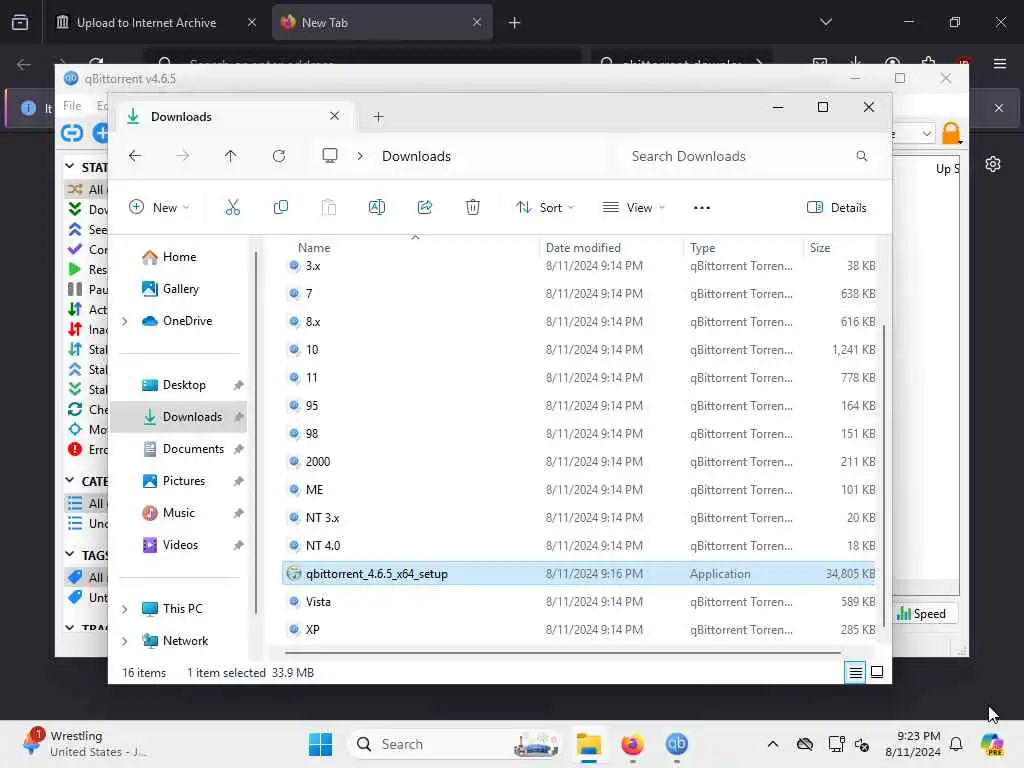Click the Copy icon in Explorer toolbar

[x=281, y=208]
